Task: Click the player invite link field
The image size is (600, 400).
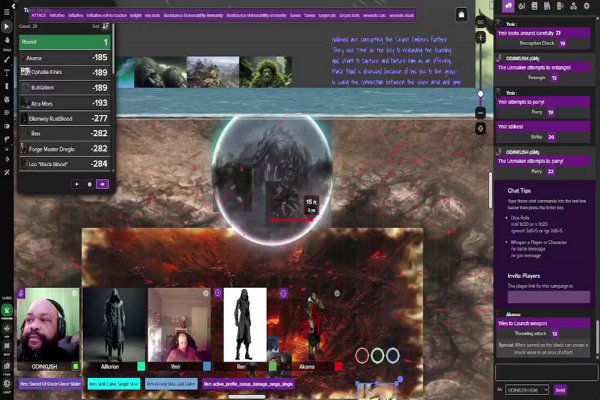Action: [x=549, y=297]
